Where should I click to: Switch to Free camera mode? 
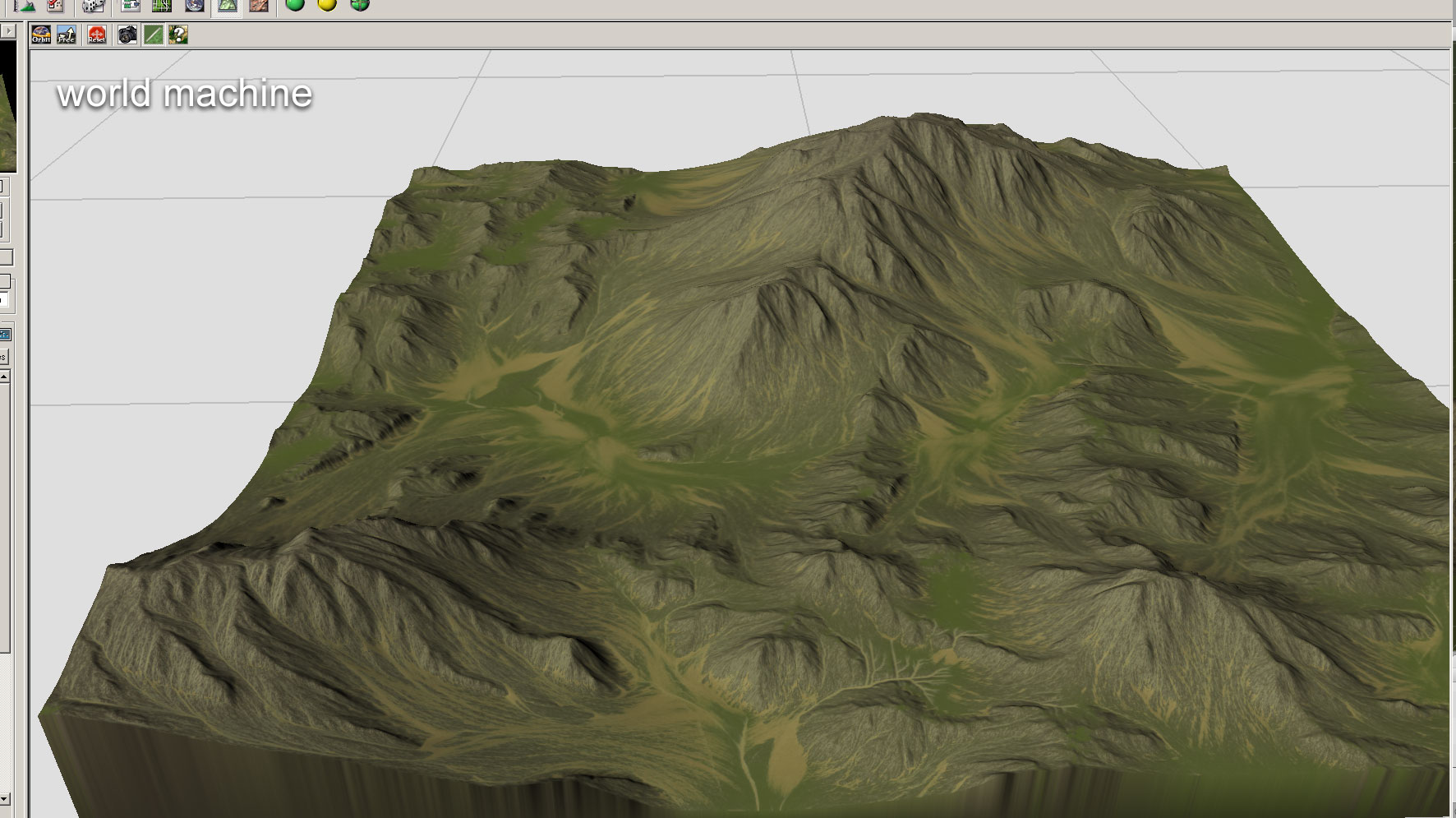click(65, 35)
